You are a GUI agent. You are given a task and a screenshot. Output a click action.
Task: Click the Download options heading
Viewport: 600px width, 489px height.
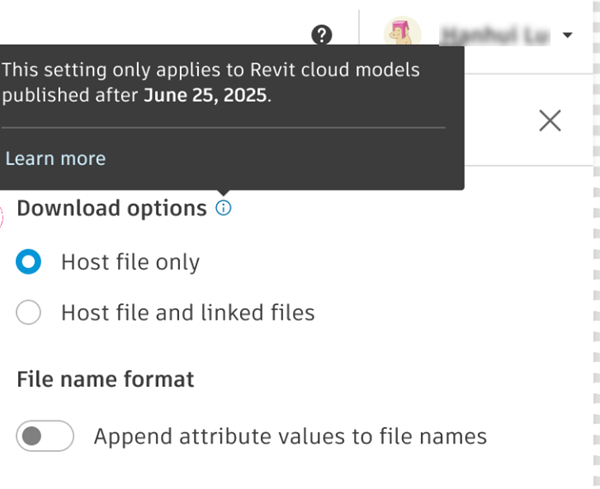112,208
